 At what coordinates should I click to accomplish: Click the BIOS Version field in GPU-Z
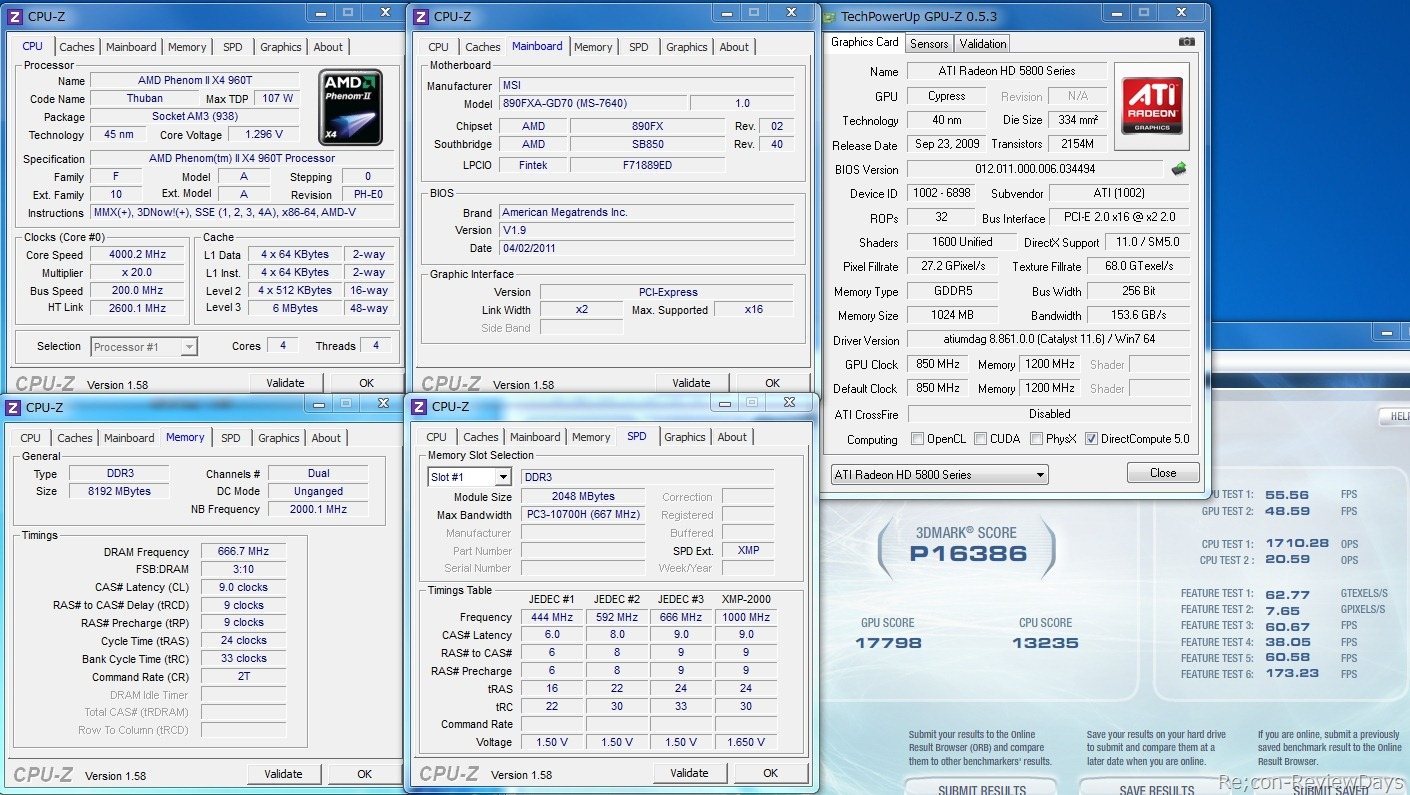tap(1035, 169)
